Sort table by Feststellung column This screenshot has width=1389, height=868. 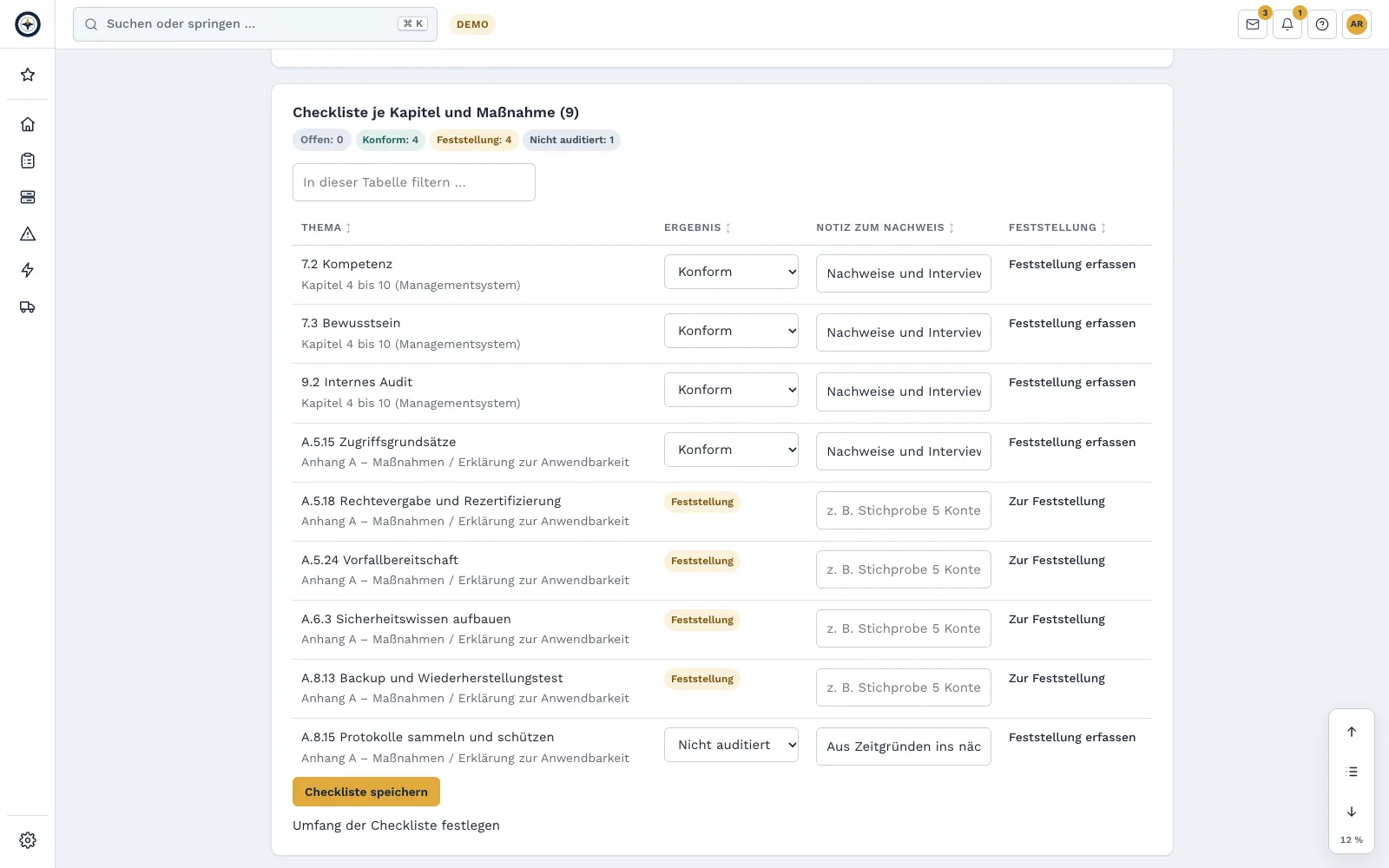[x=1057, y=227]
